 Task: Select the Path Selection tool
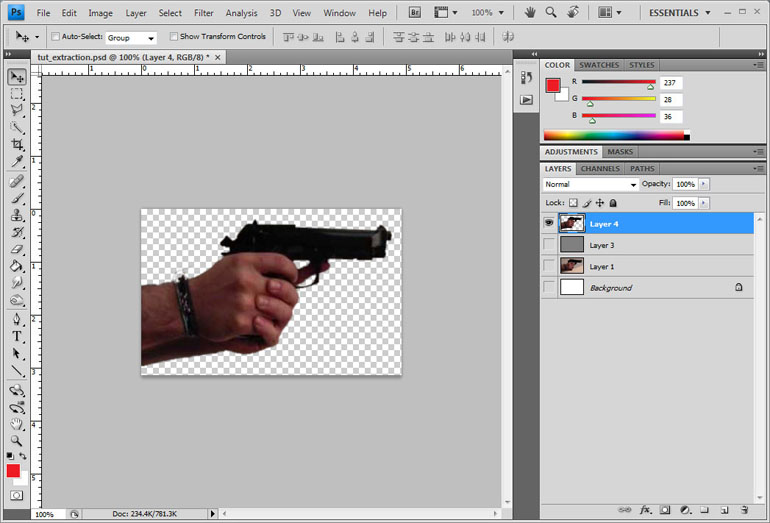pyautogui.click(x=17, y=354)
